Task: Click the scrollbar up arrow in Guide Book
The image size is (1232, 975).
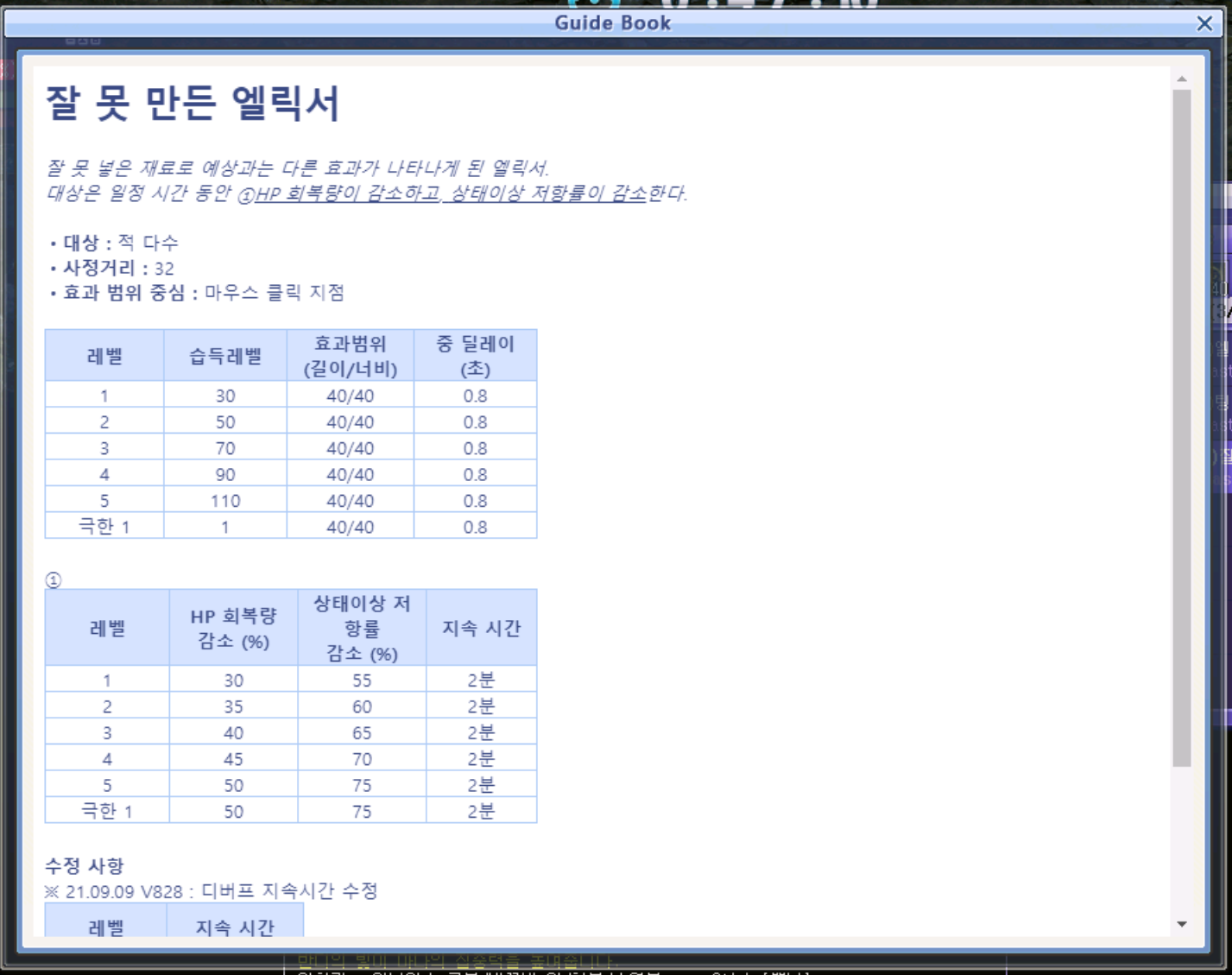Action: pyautogui.click(x=1182, y=79)
